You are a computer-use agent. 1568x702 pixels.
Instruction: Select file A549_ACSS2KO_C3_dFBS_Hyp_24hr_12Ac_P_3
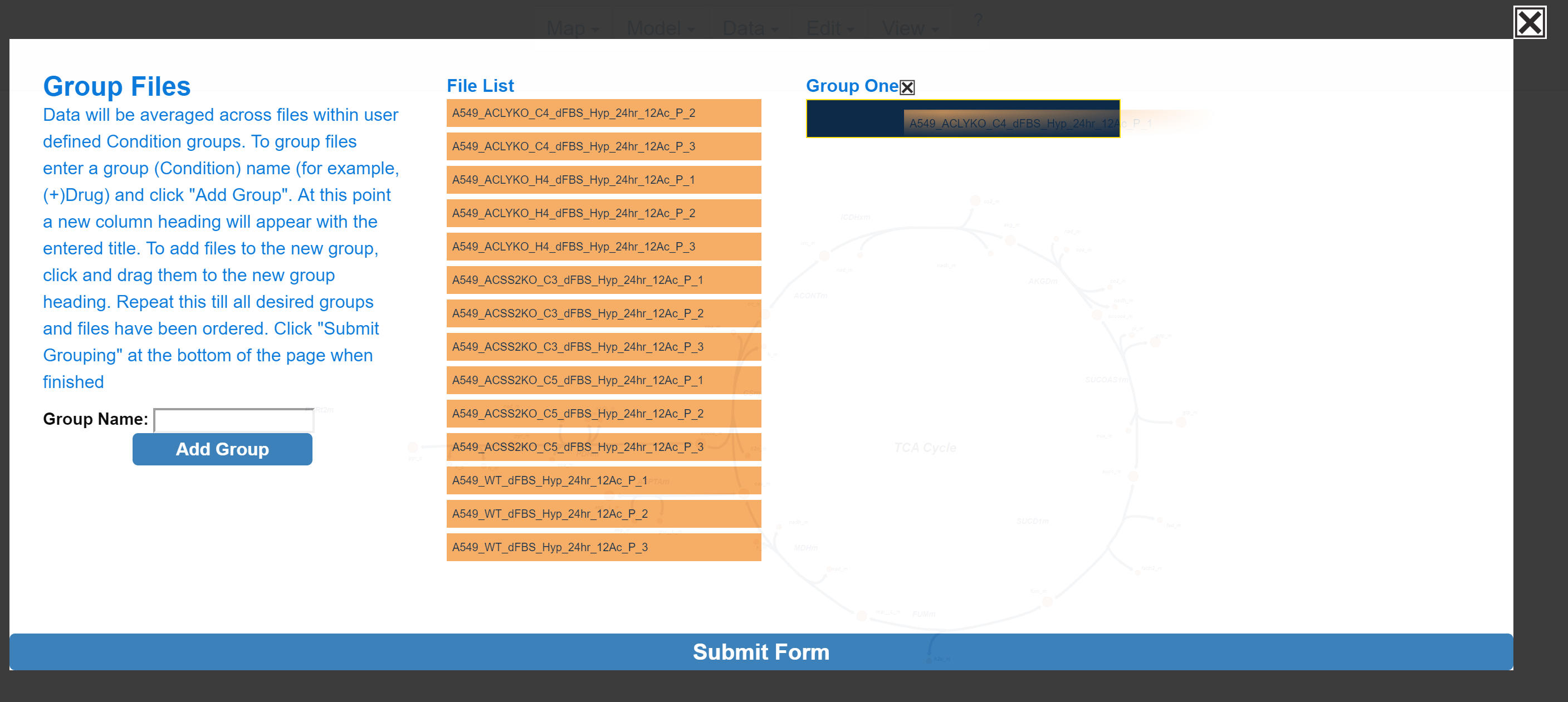pos(604,347)
